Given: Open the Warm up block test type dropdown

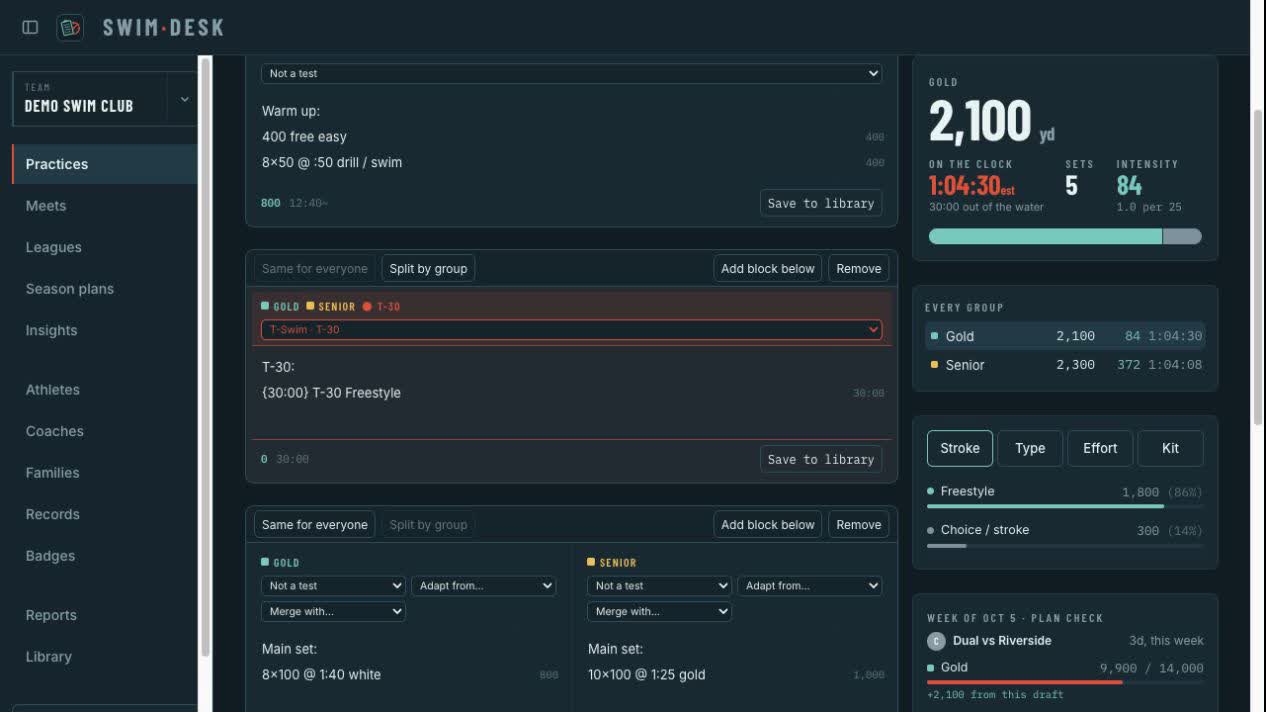Looking at the screenshot, I should point(572,73).
